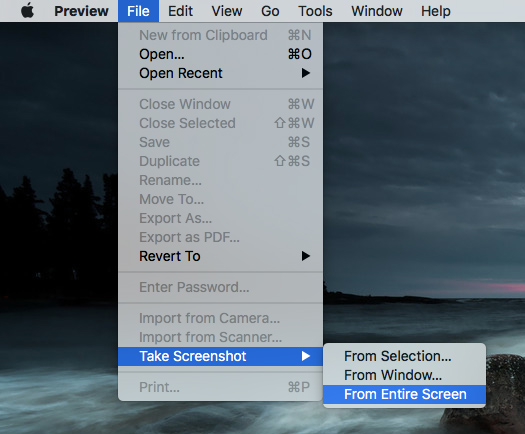Screen dimensions: 525x434
Task: Expand the Revert To submenu
Action: [x=220, y=256]
